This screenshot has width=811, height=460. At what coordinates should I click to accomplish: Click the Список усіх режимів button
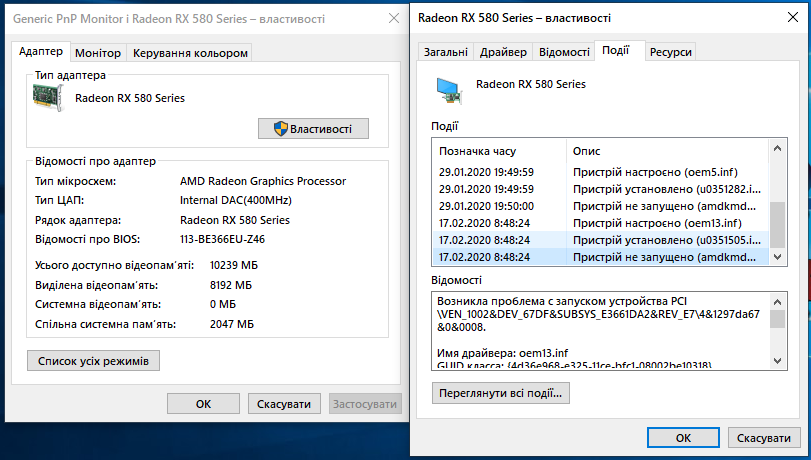tap(93, 361)
